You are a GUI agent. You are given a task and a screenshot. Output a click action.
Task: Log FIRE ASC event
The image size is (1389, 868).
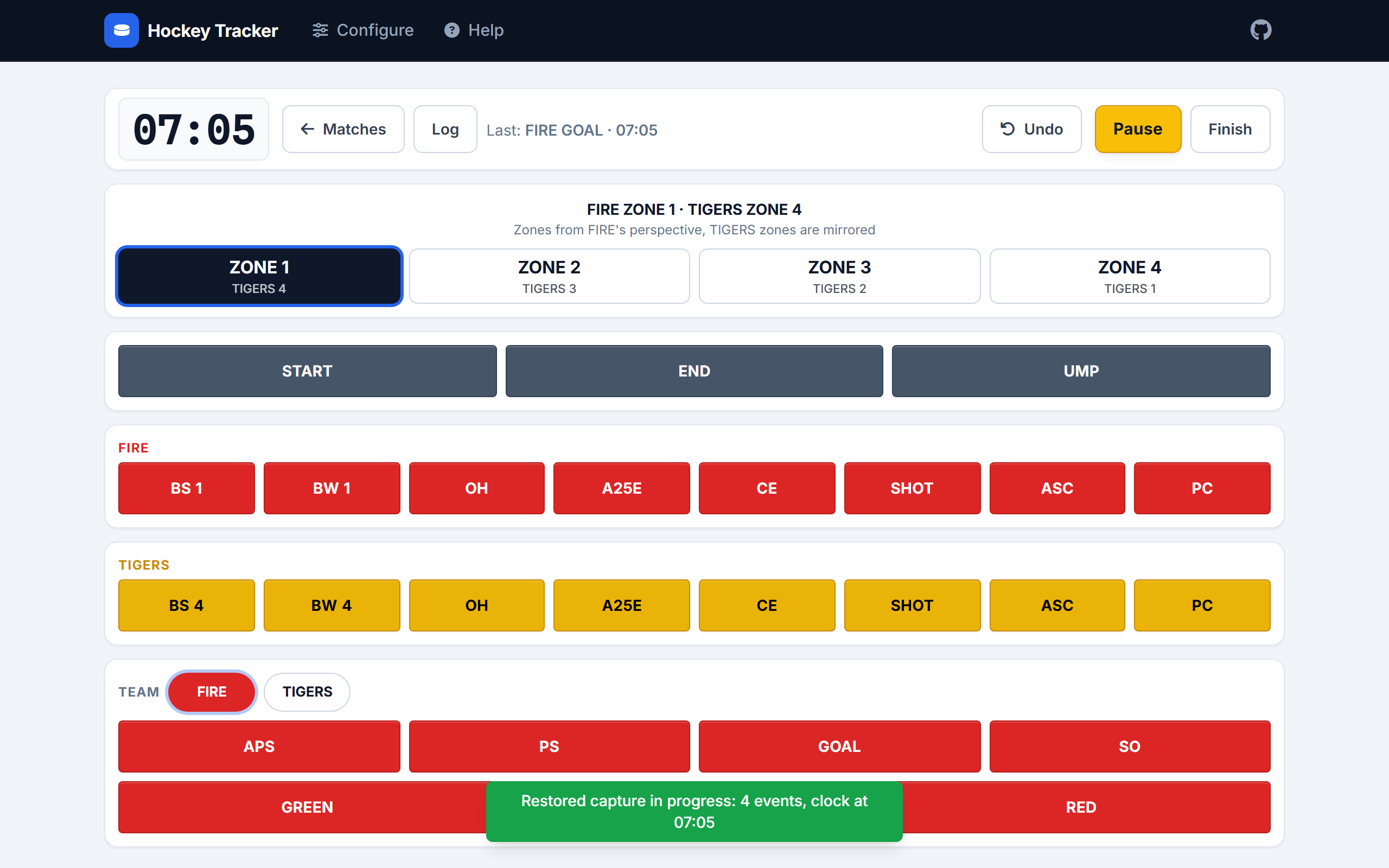[x=1057, y=488]
